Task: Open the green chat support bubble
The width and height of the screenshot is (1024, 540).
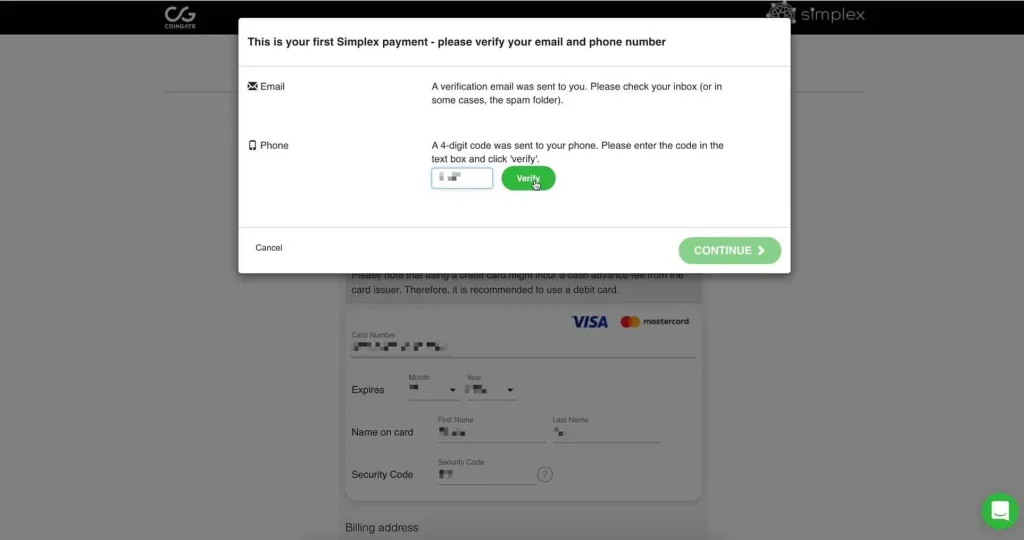Action: point(999,511)
